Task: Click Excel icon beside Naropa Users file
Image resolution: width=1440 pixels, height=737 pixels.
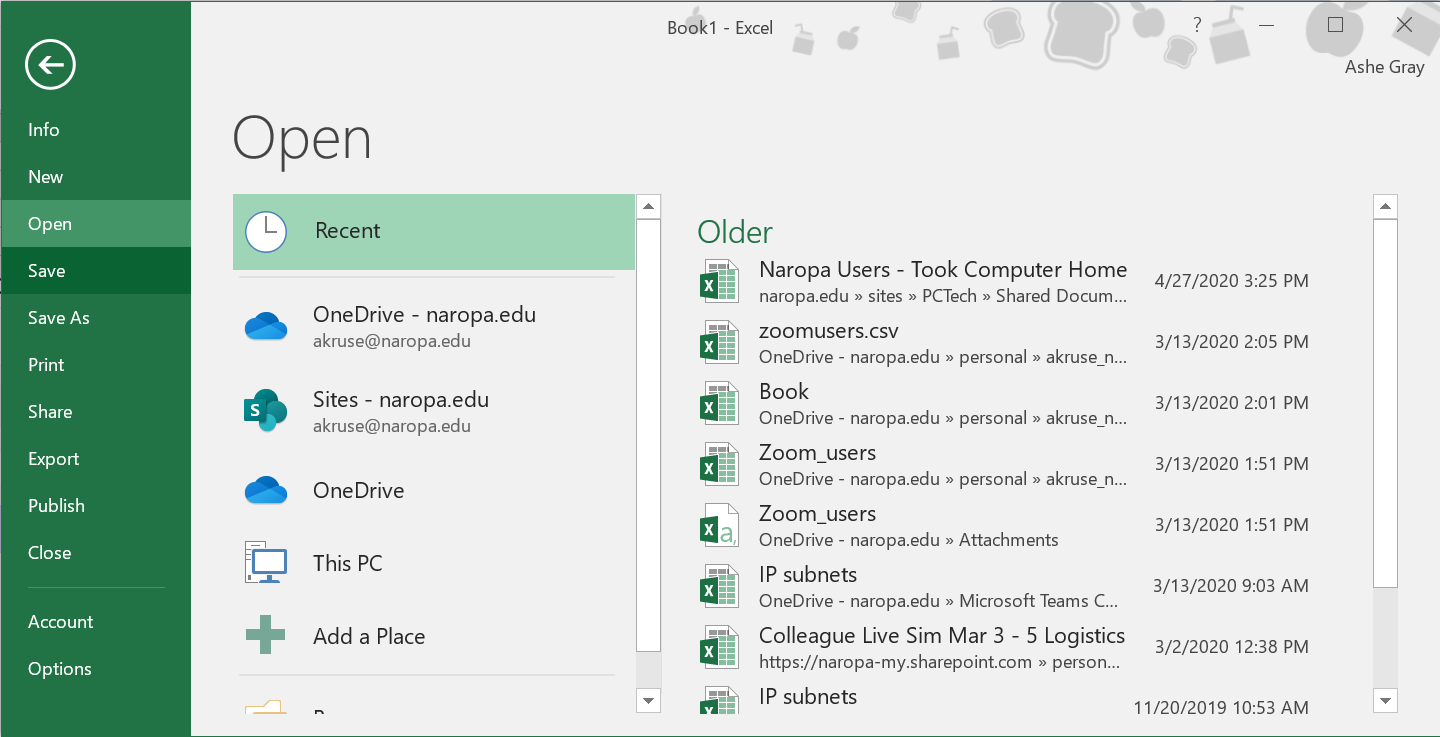Action: (719, 282)
